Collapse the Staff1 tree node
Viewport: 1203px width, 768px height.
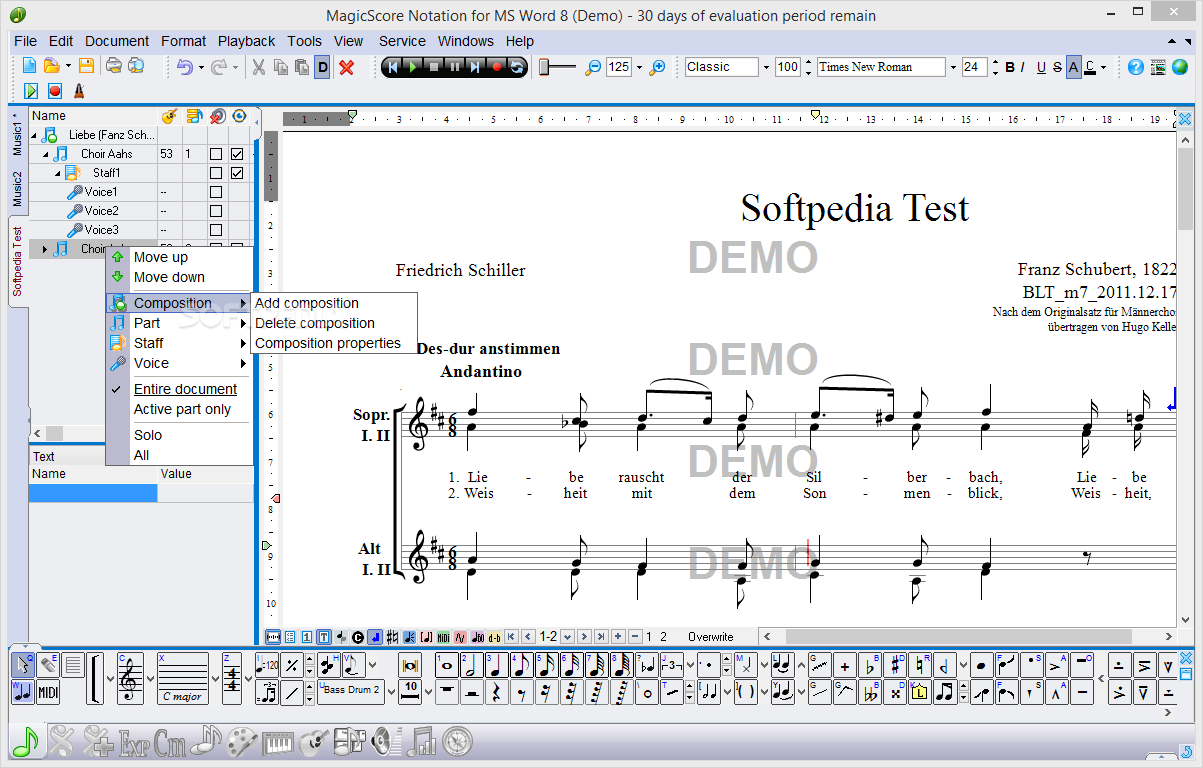[x=58, y=173]
